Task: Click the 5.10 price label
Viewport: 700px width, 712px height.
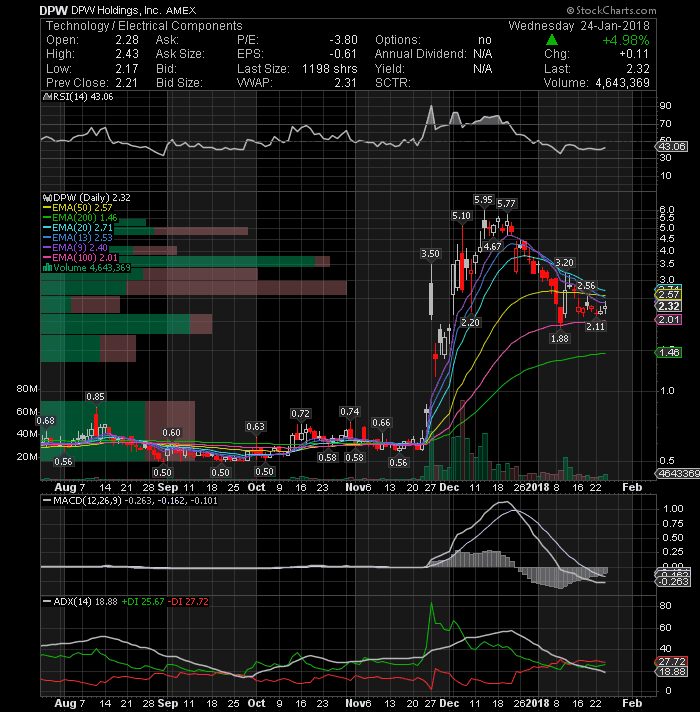Action: (x=461, y=216)
